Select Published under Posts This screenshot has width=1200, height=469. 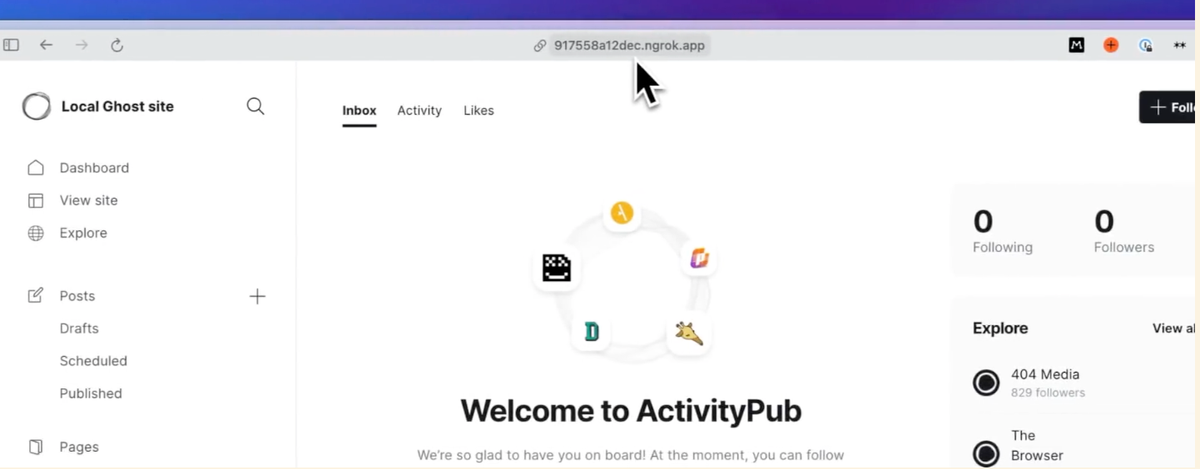click(90, 393)
